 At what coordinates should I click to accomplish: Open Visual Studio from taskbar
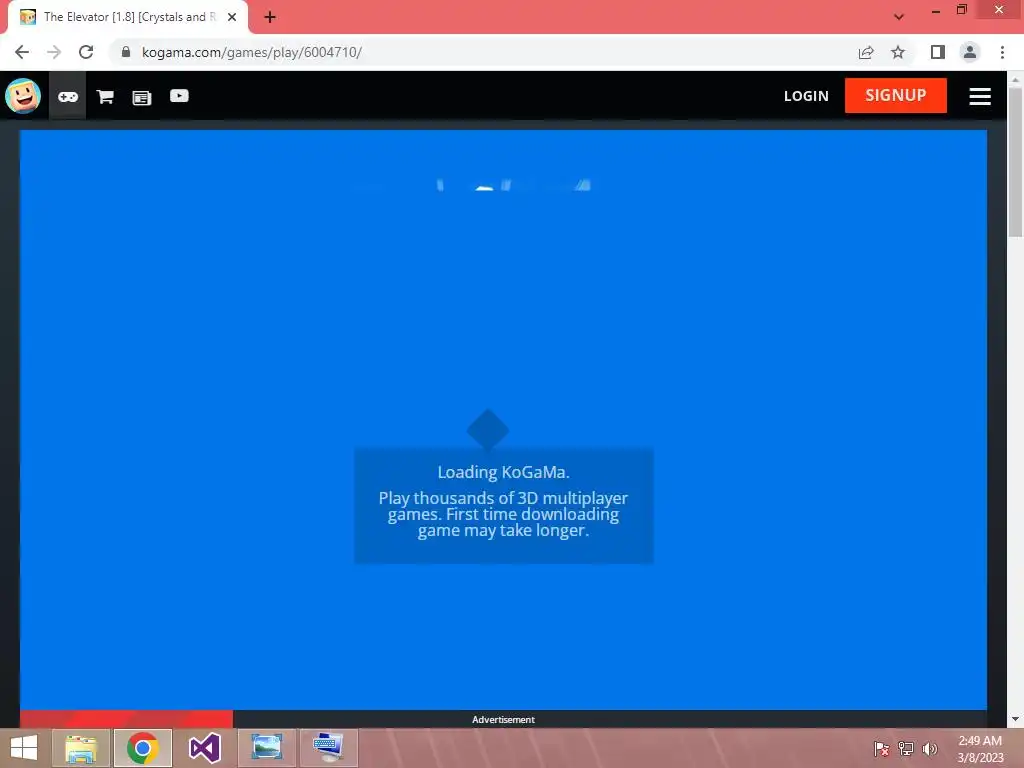204,748
